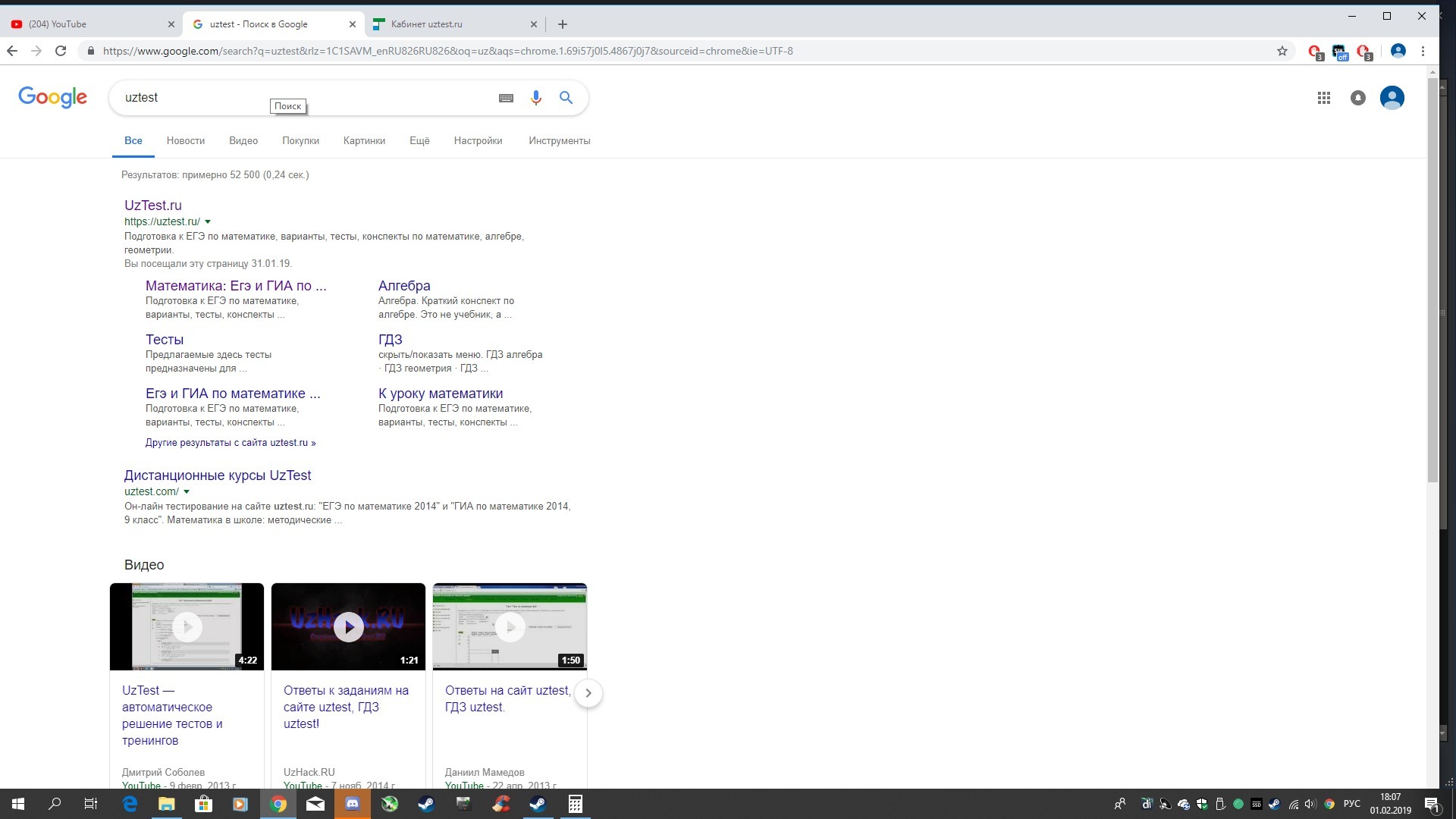Viewport: 1456px width, 819px height.
Task: Open the Google apps grid
Action: coord(1324,98)
